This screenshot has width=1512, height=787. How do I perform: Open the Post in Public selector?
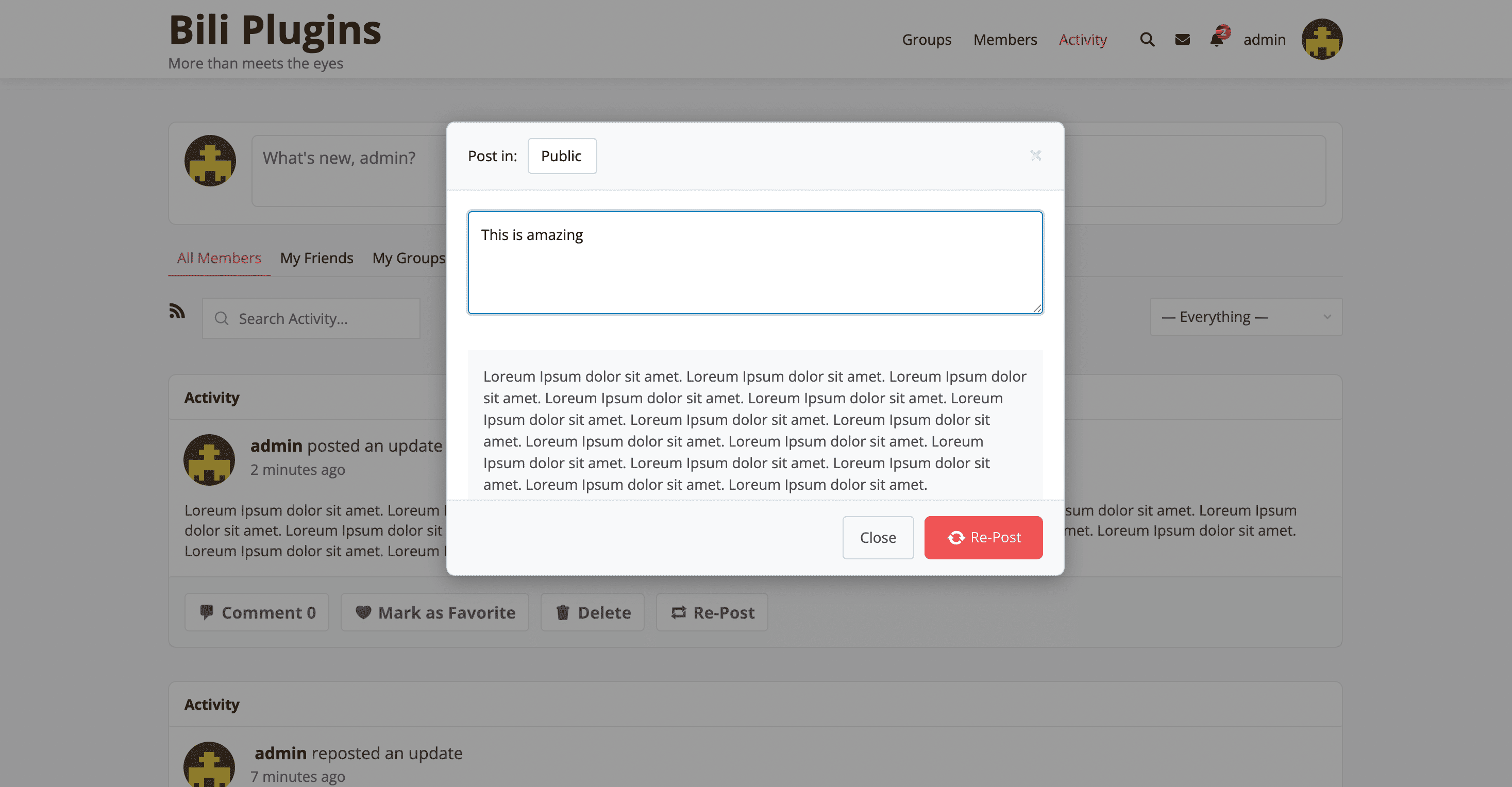(562, 156)
